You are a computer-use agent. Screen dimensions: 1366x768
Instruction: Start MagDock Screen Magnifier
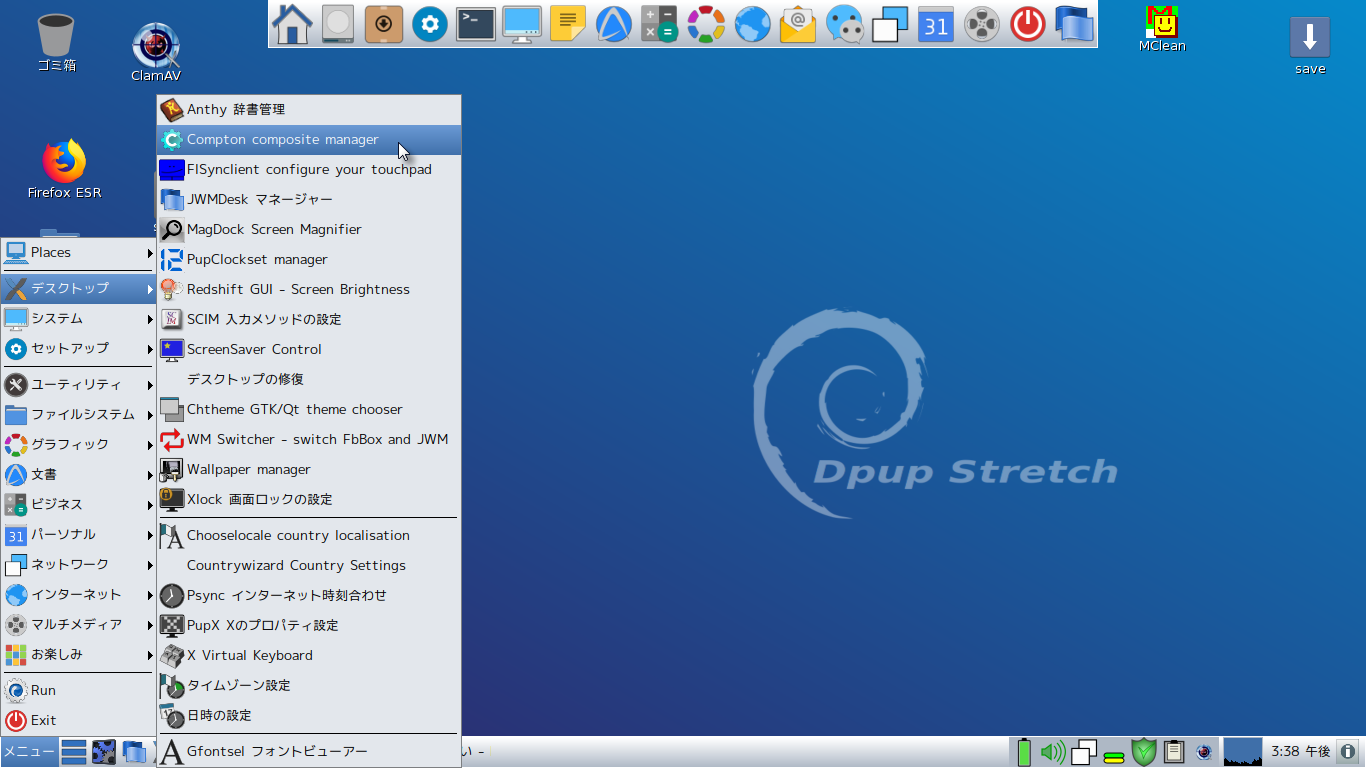pyautogui.click(x=309, y=230)
